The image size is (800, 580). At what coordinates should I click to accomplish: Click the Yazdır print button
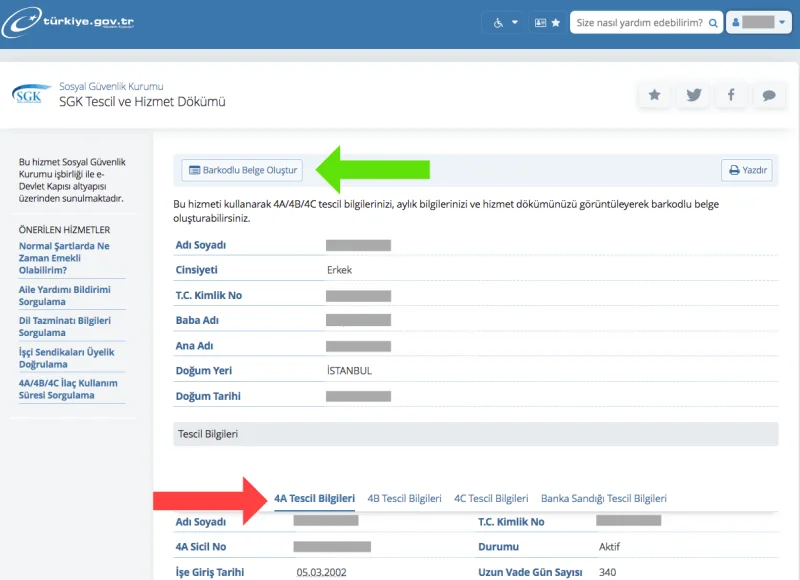[747, 170]
